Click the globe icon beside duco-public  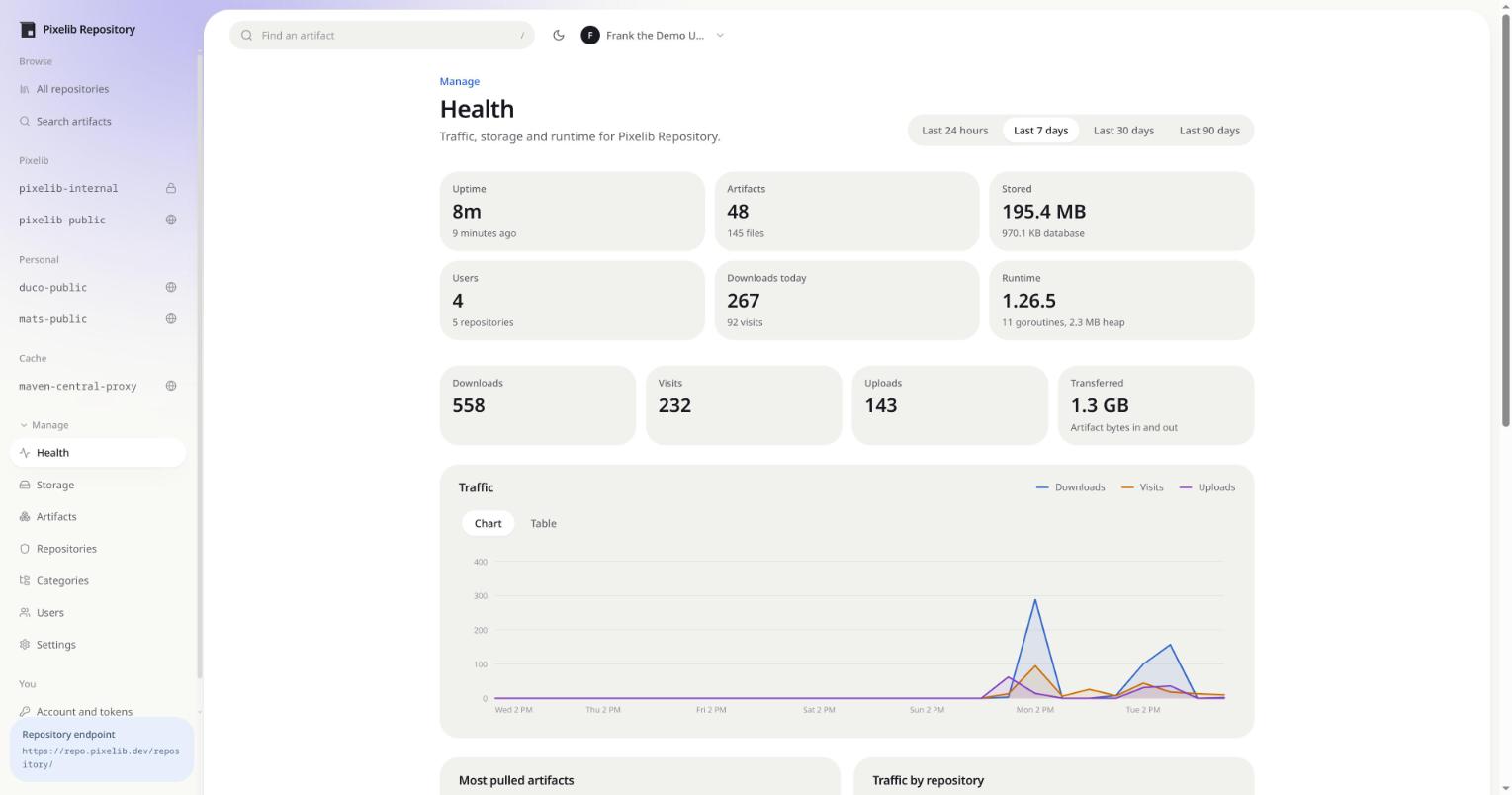[x=171, y=287]
